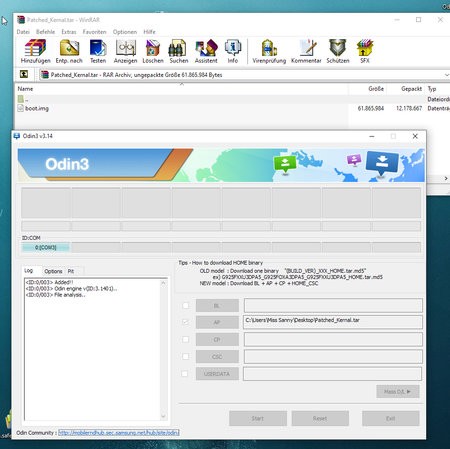Screen dimensions: 450x449
Task: Switch to the Options tab in Odin
Action: 53,271
